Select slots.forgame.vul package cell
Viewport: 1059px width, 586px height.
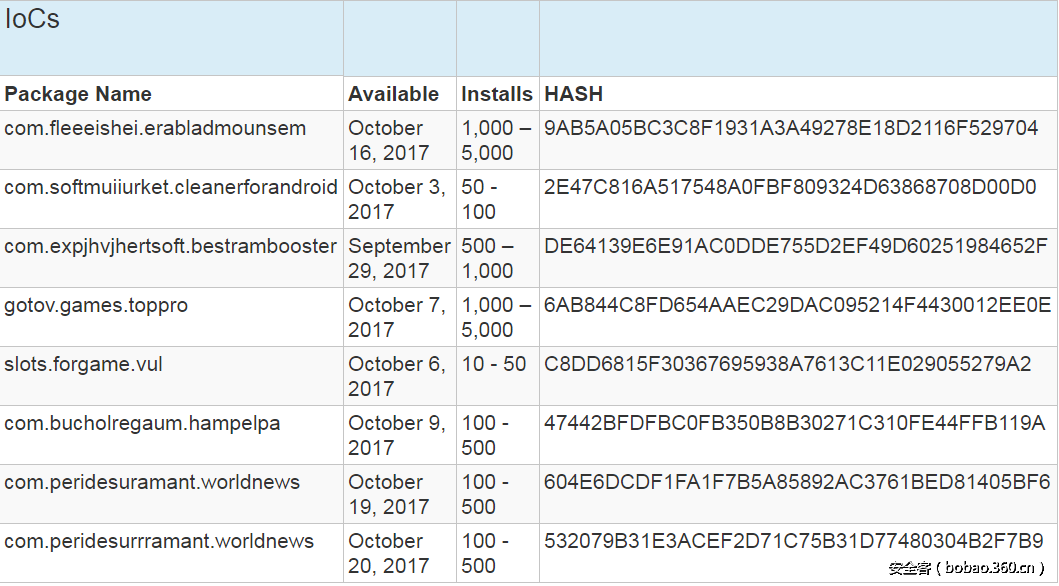83,364
